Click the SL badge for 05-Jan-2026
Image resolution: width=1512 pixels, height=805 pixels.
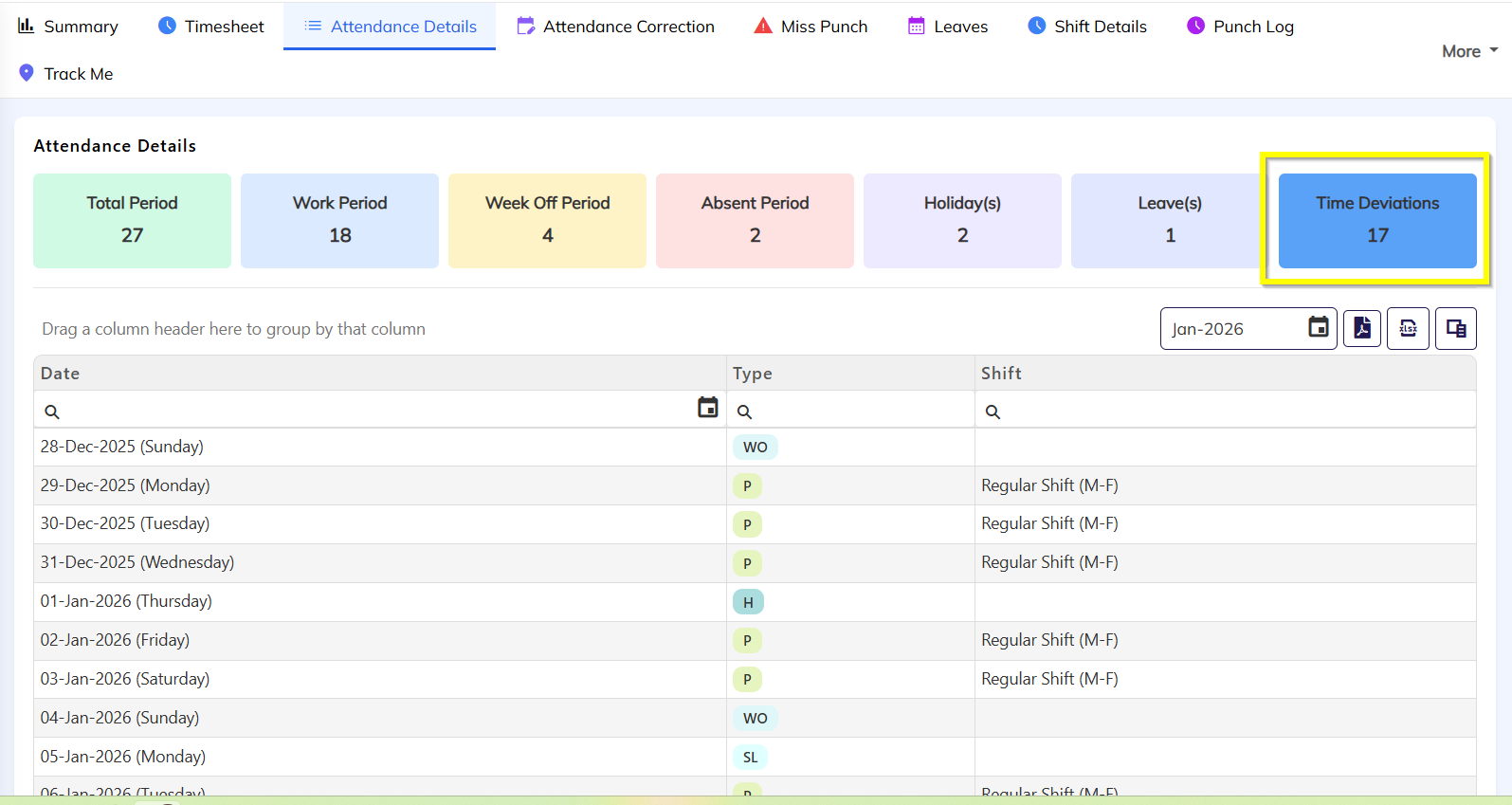pyautogui.click(x=750, y=758)
